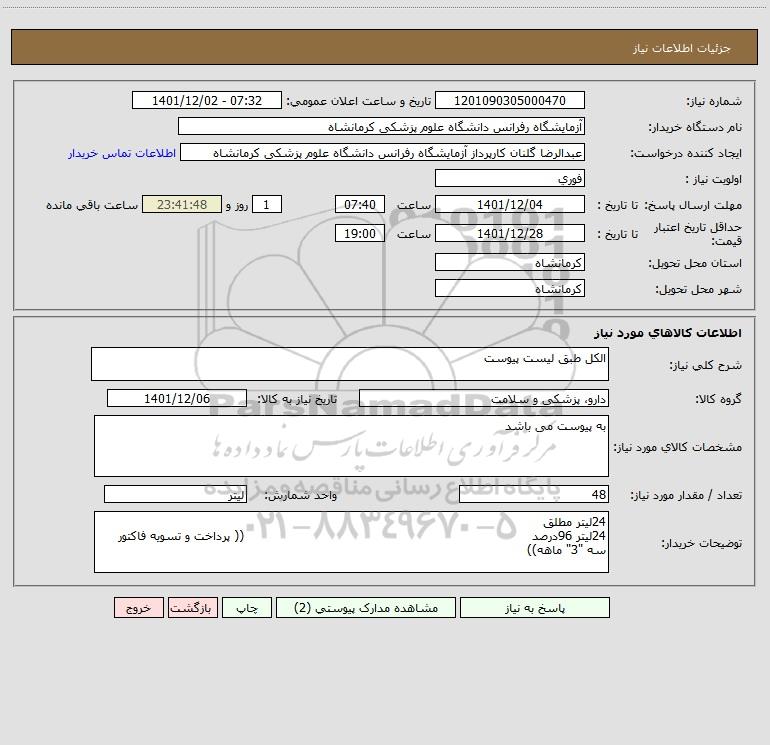Click the 'چاپ' print button

[x=247, y=607]
